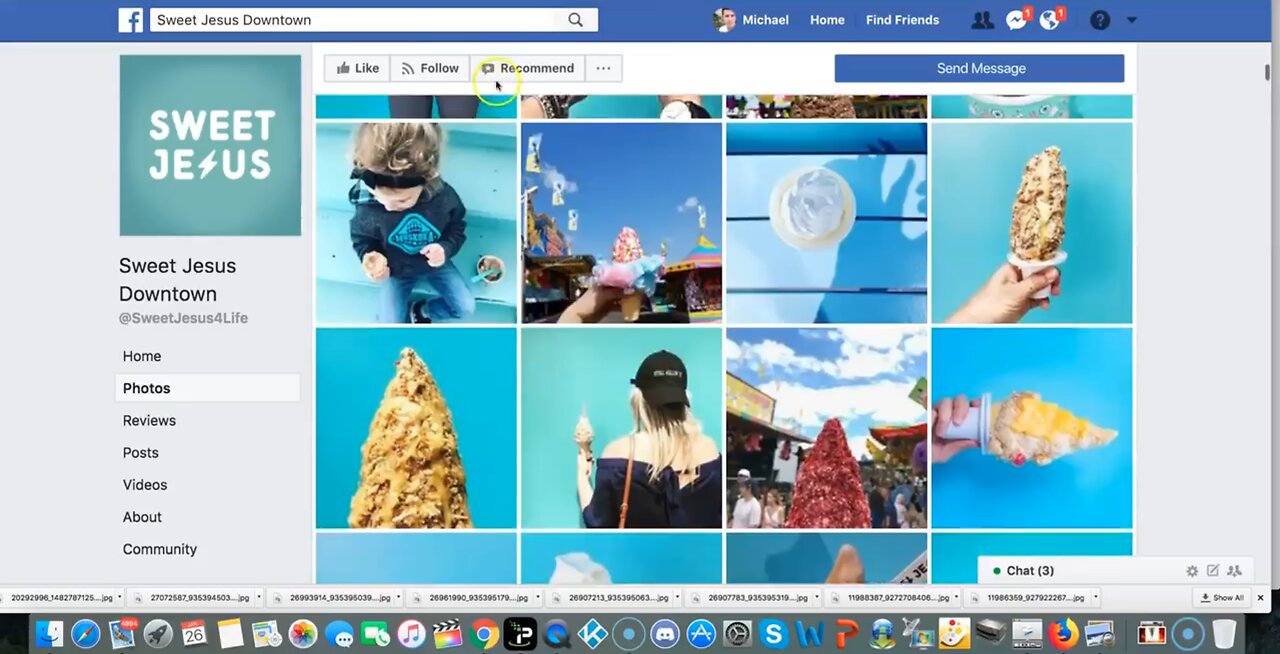Expand options arrow for download 26993914_935395039
Screen dimensions: 1280x654
tap(399, 598)
